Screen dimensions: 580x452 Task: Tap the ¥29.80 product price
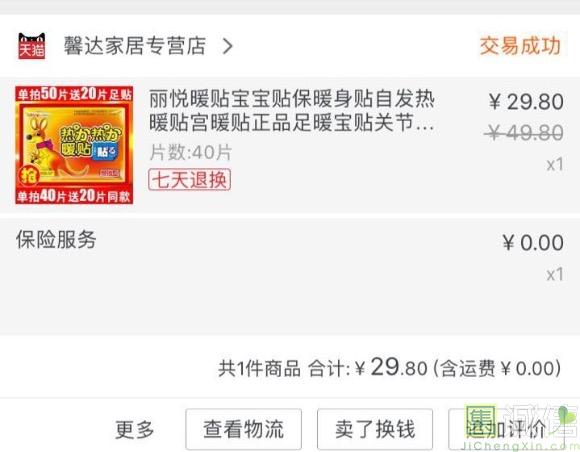526,101
